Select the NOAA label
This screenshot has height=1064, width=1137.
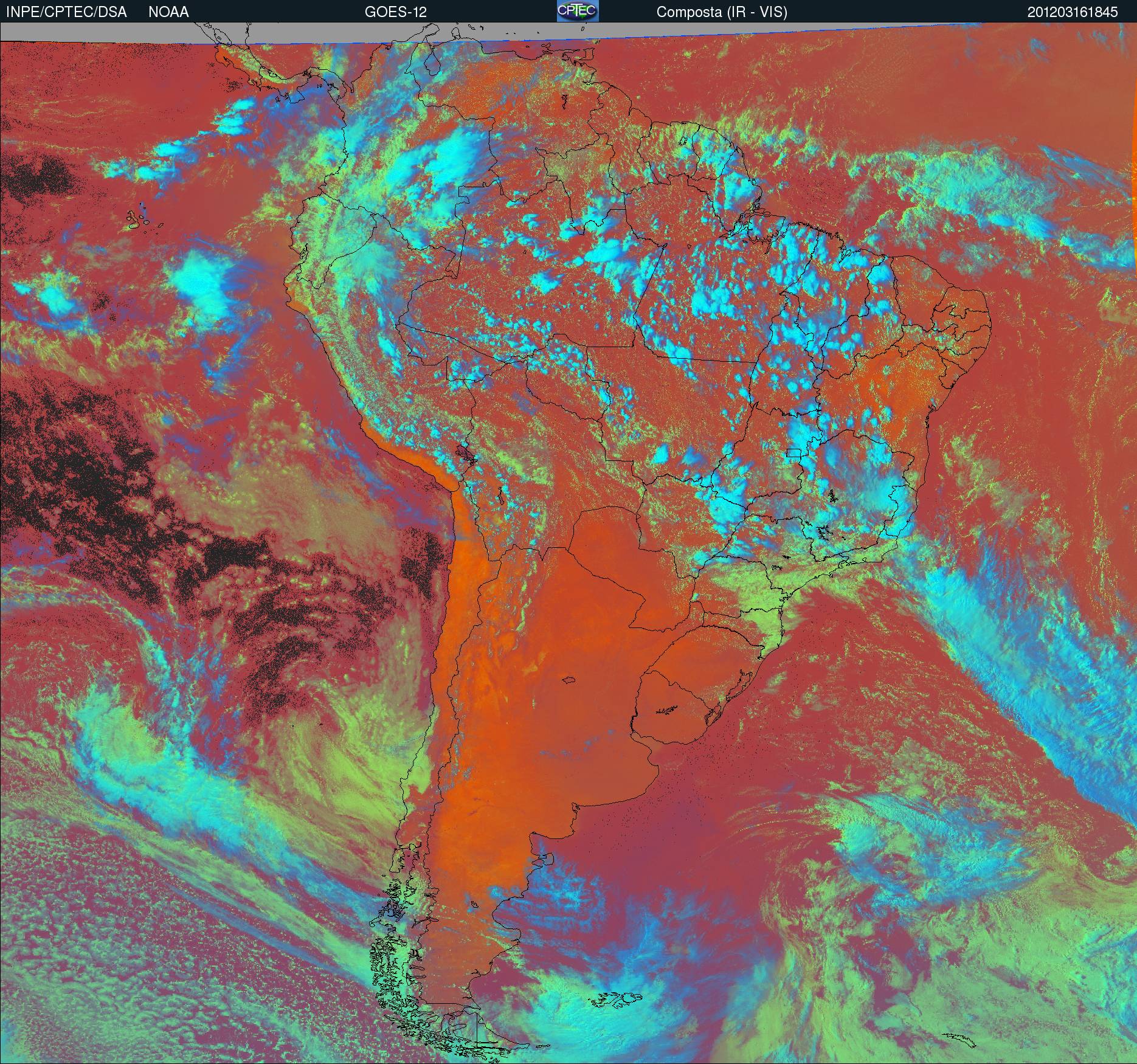[x=168, y=12]
